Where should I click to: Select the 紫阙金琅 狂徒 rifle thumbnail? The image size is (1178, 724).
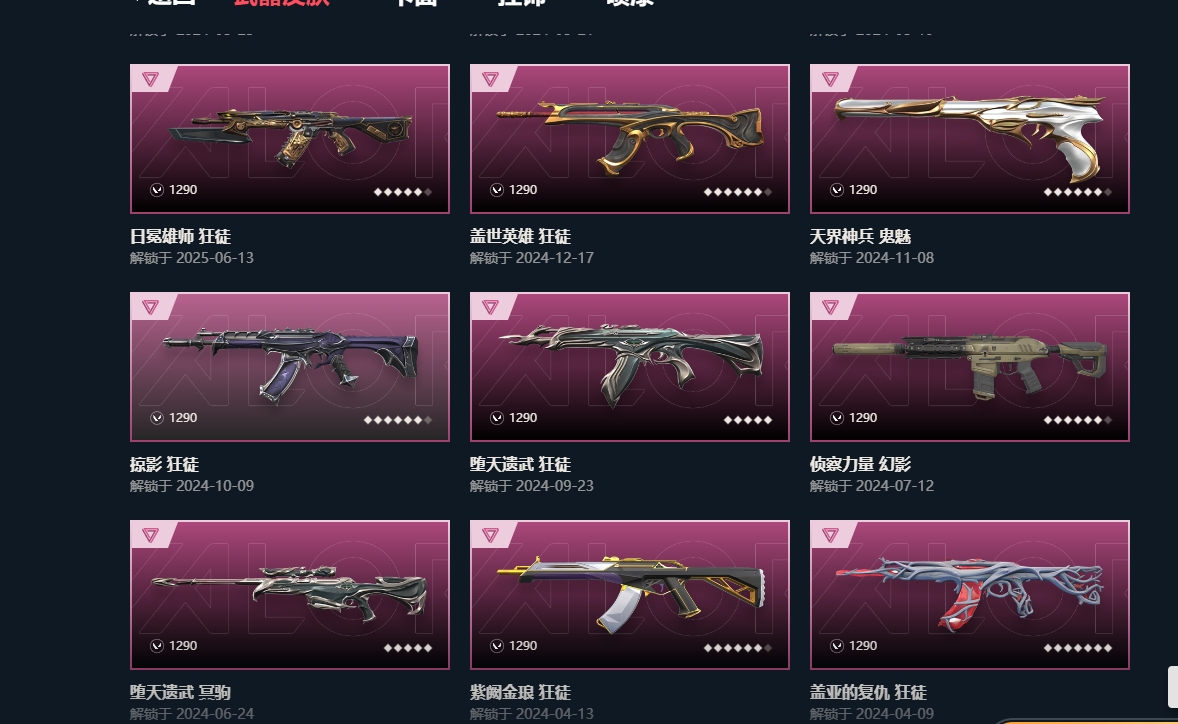click(630, 594)
